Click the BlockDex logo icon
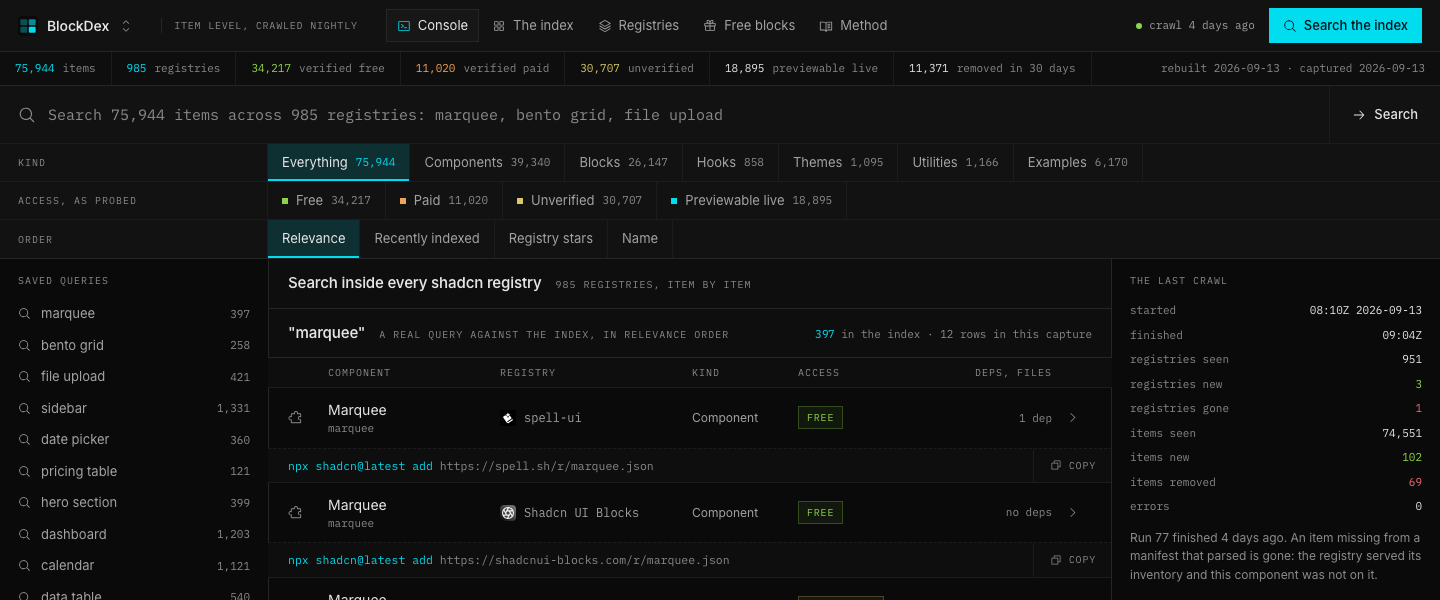The image size is (1440, 600). 28,26
